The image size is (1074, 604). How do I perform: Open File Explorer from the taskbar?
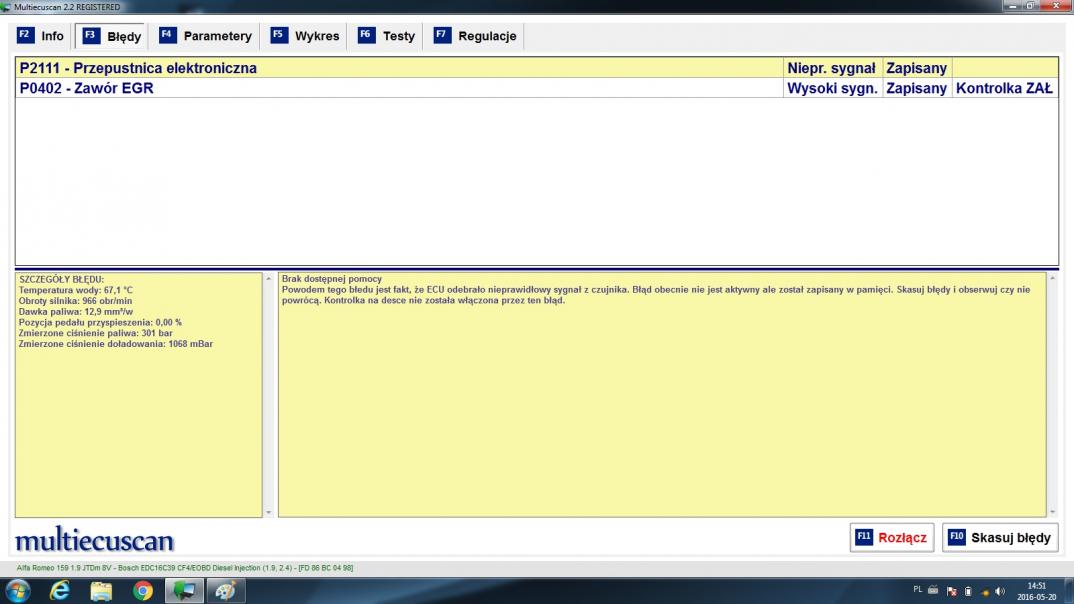point(101,590)
